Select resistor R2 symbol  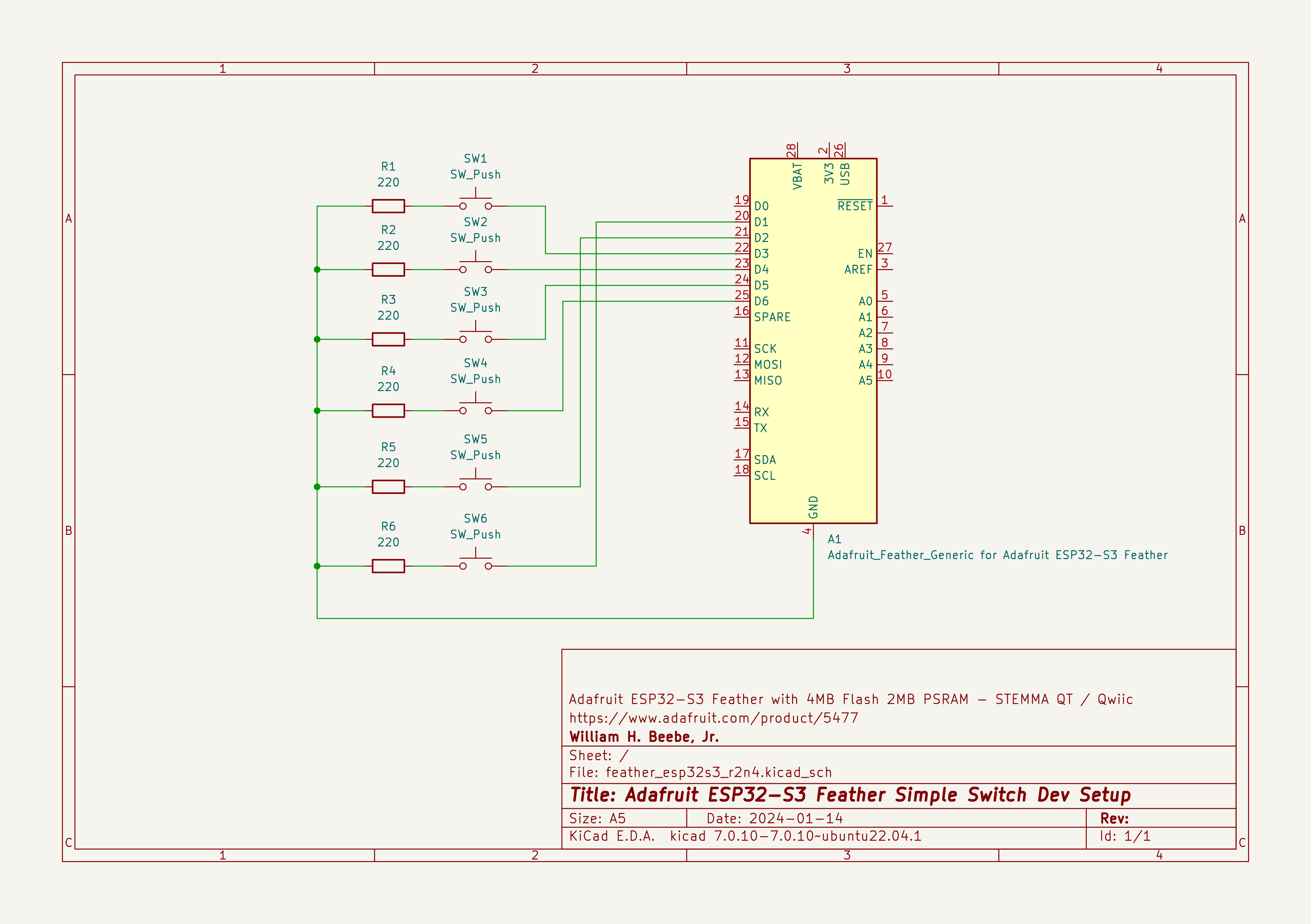point(388,270)
